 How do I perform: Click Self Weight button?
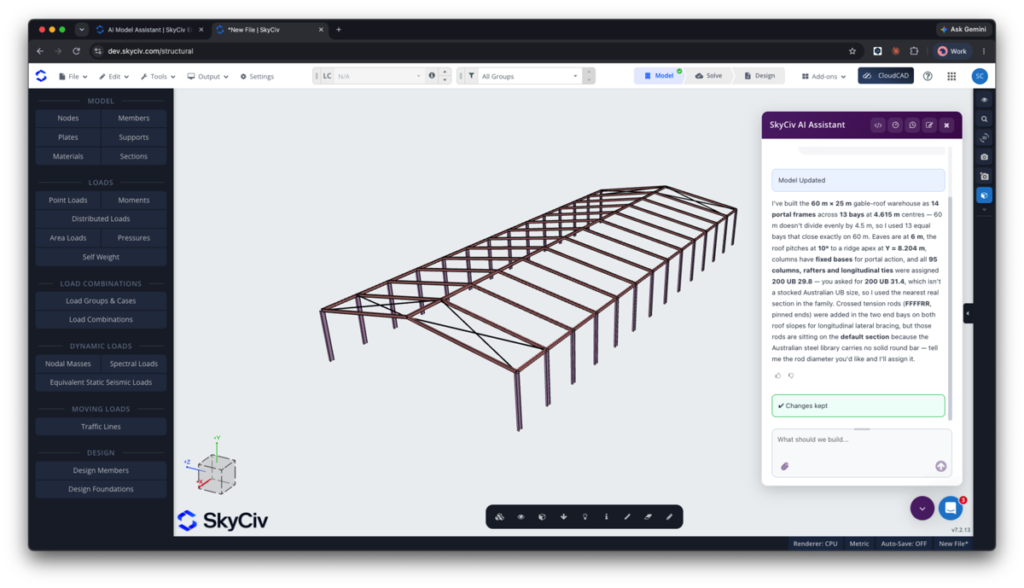point(101,257)
